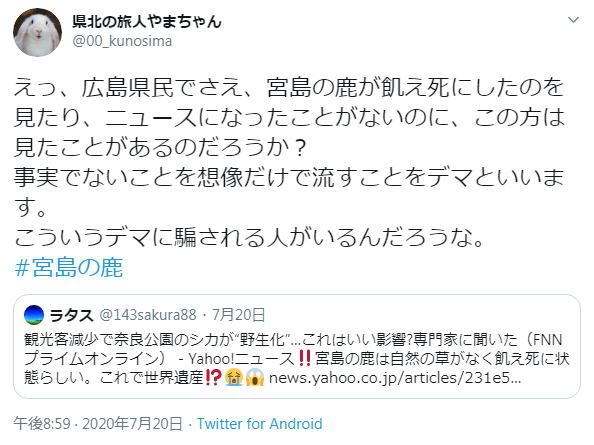Click the sentence こういうデマに騙される人がいるんだろうな

pyautogui.click(x=249, y=237)
